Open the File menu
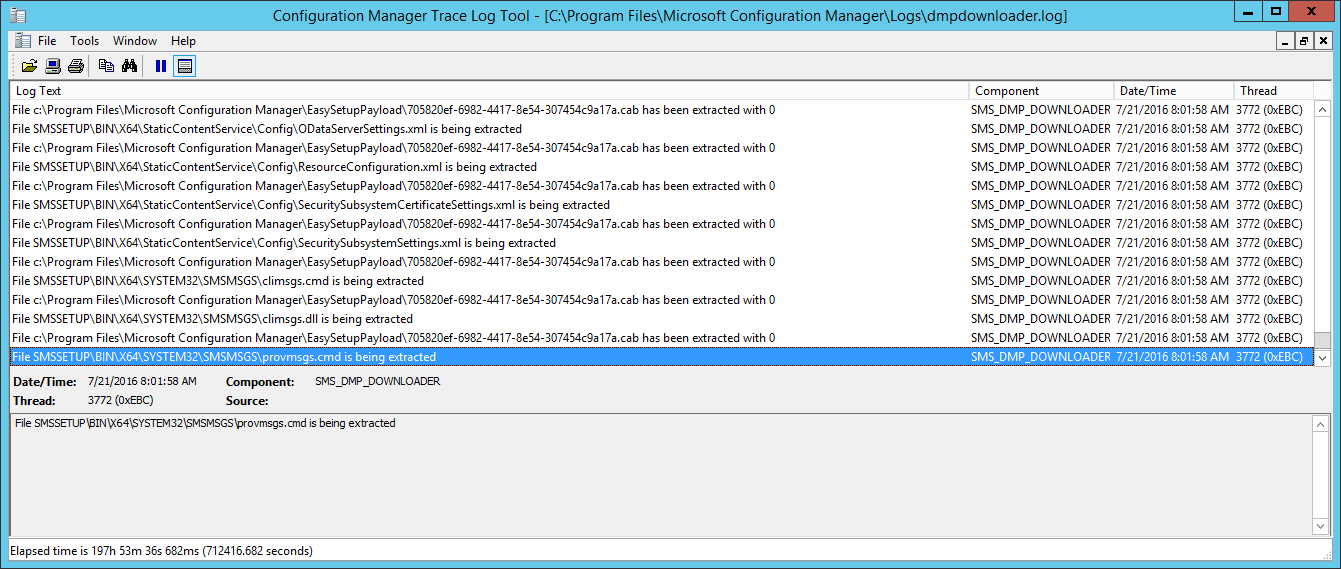1341x569 pixels. (47, 41)
